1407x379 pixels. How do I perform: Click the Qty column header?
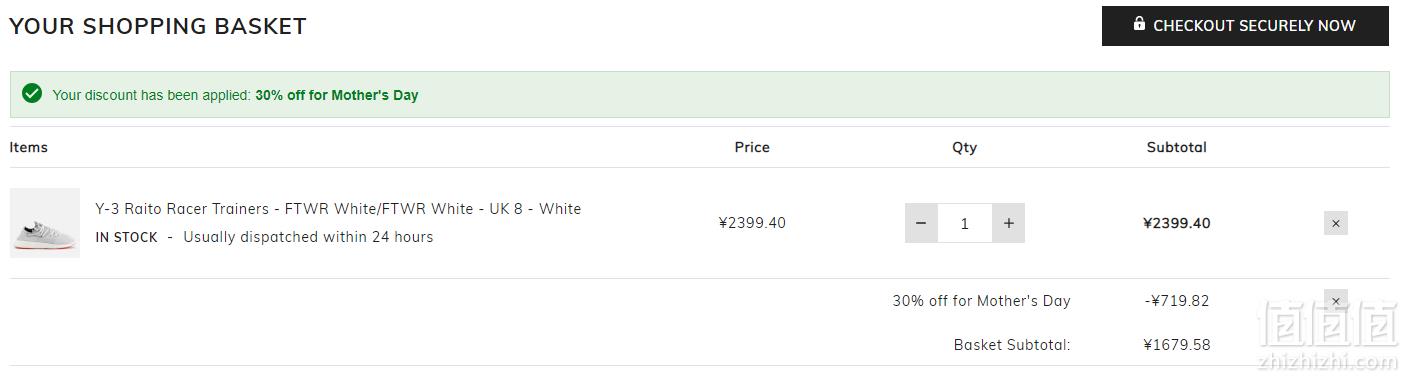pyautogui.click(x=964, y=147)
